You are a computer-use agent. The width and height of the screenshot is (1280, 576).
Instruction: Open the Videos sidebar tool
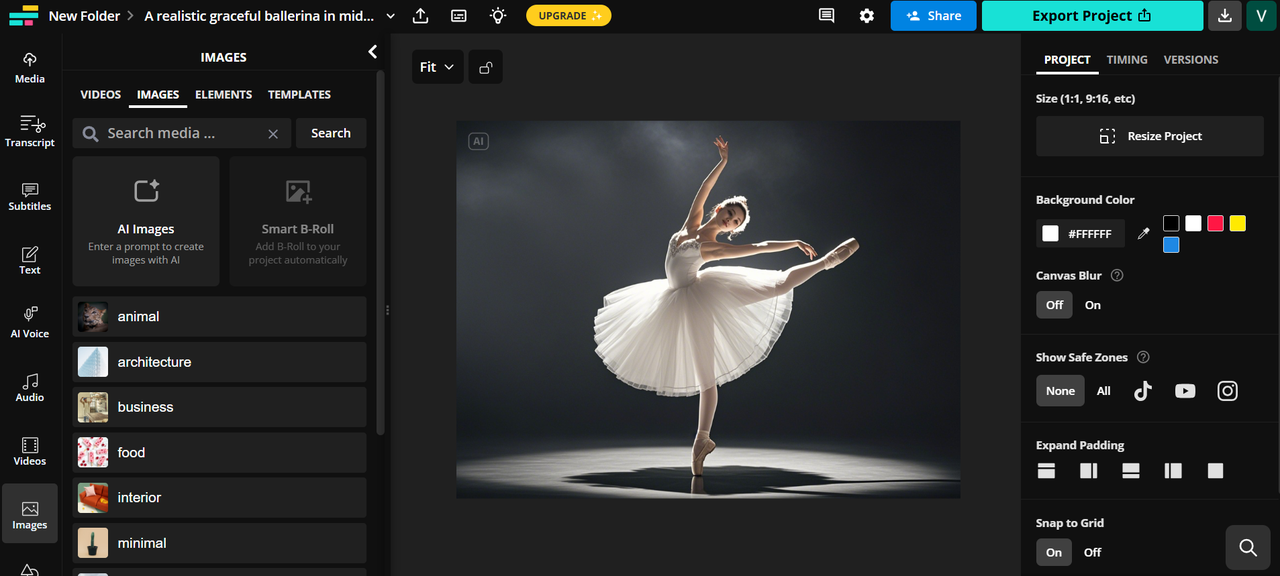pyautogui.click(x=30, y=451)
